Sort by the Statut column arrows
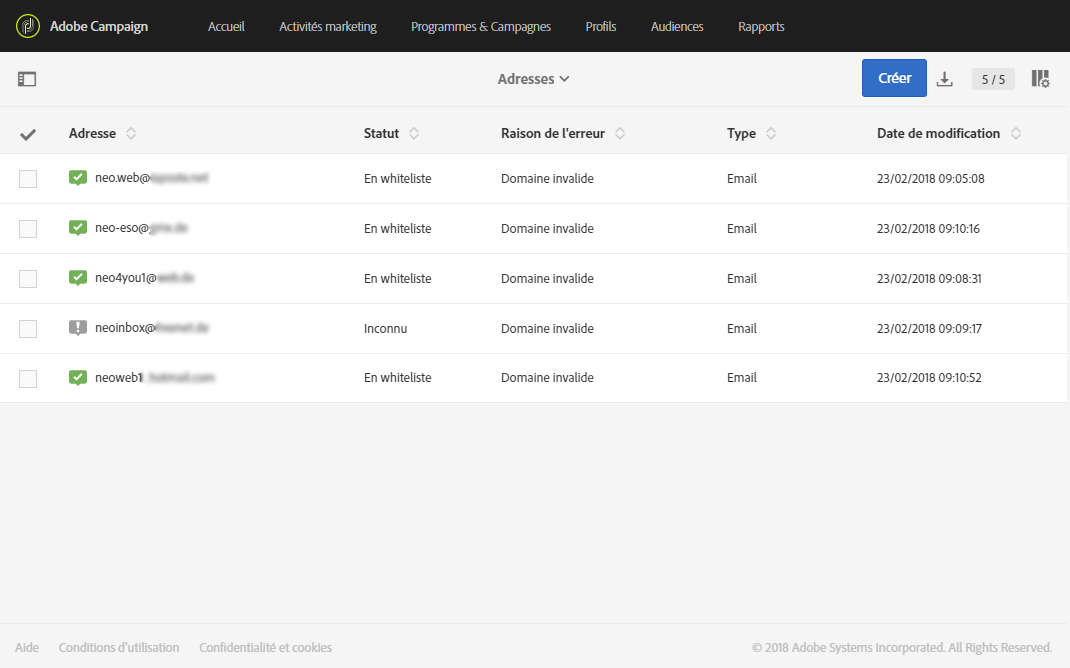The image size is (1070, 668). [414, 134]
